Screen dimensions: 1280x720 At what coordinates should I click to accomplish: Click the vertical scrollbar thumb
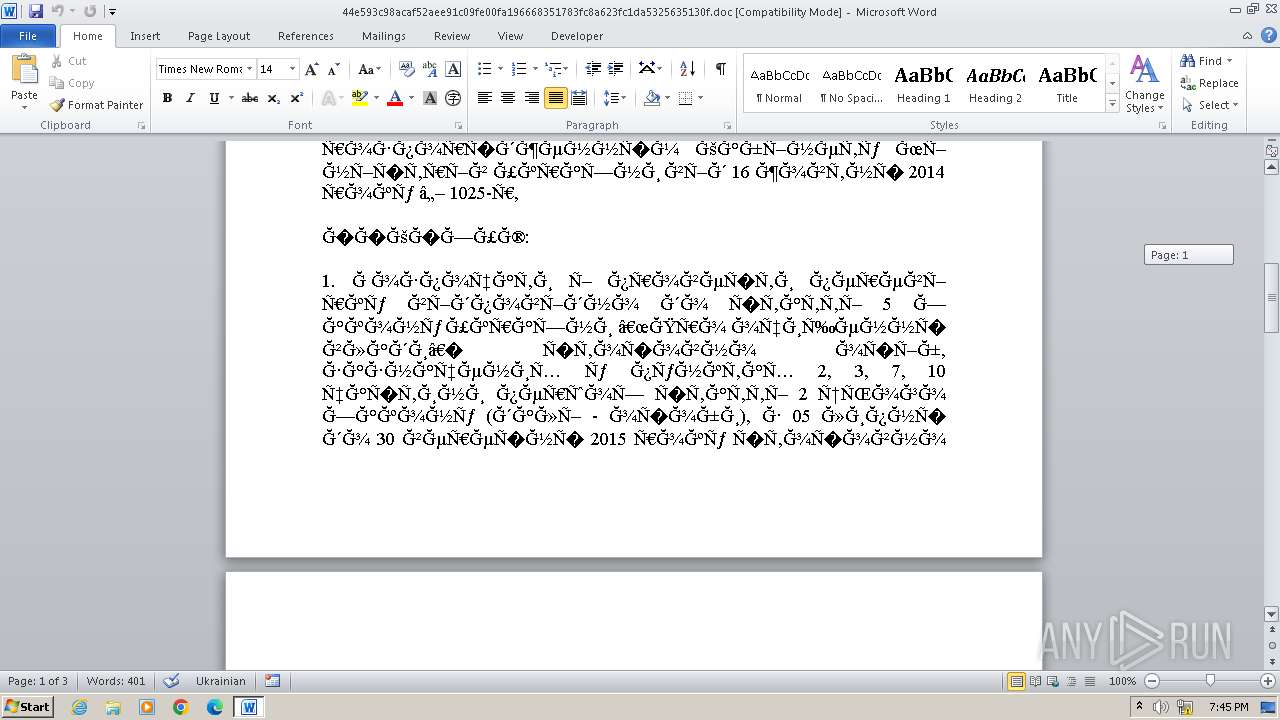tap(1272, 298)
